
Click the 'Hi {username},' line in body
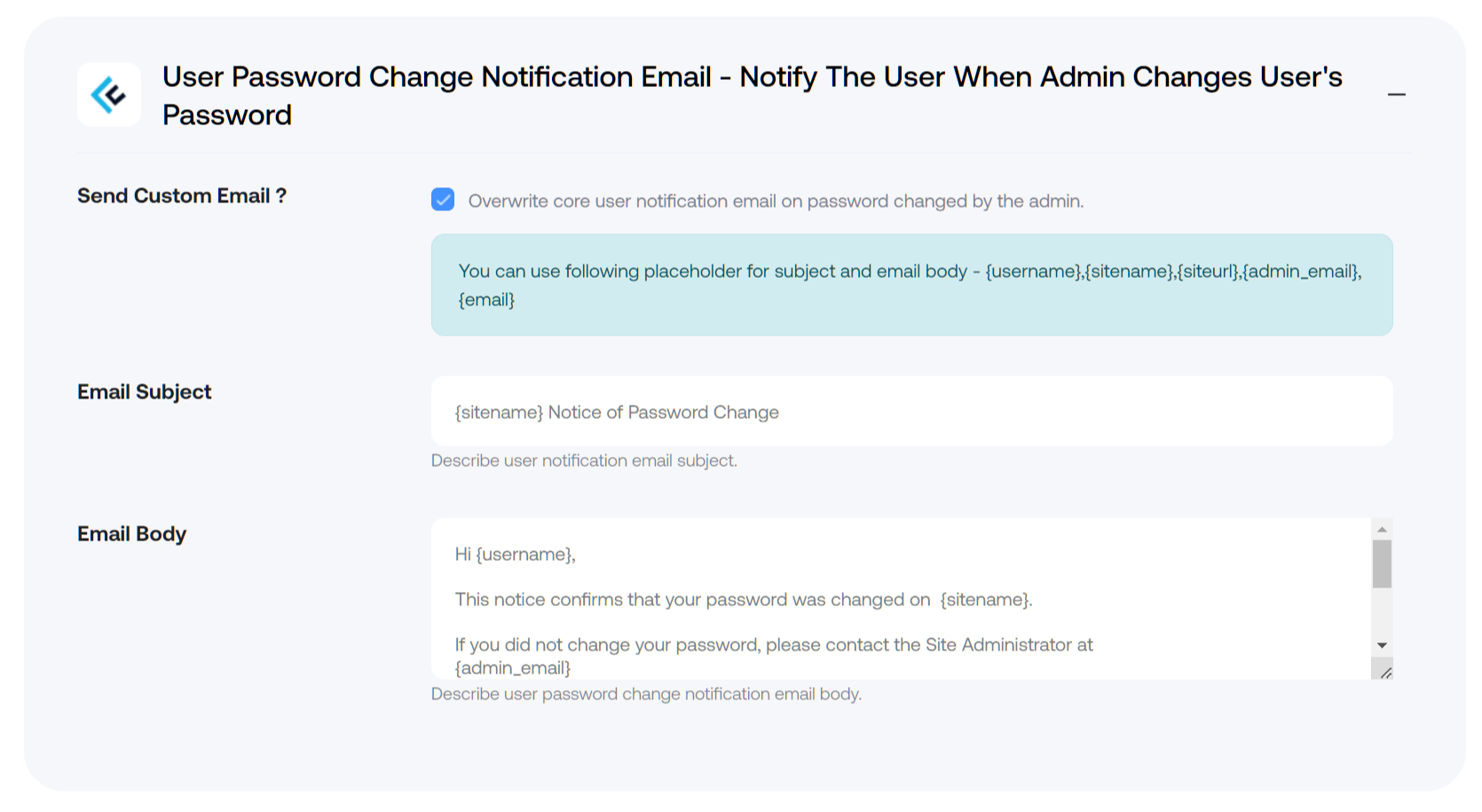click(x=516, y=555)
